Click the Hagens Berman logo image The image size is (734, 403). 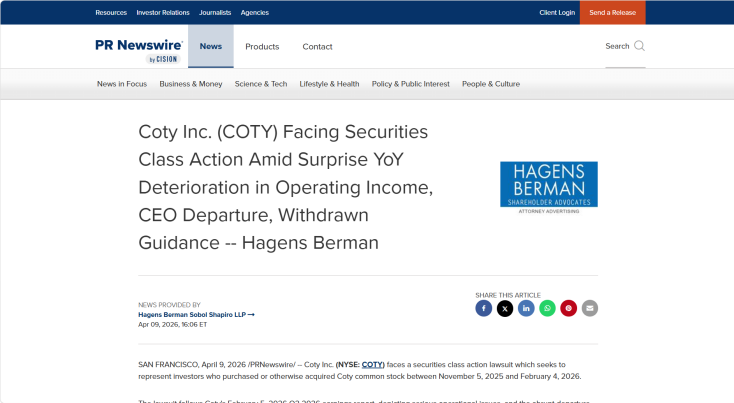pos(548,187)
